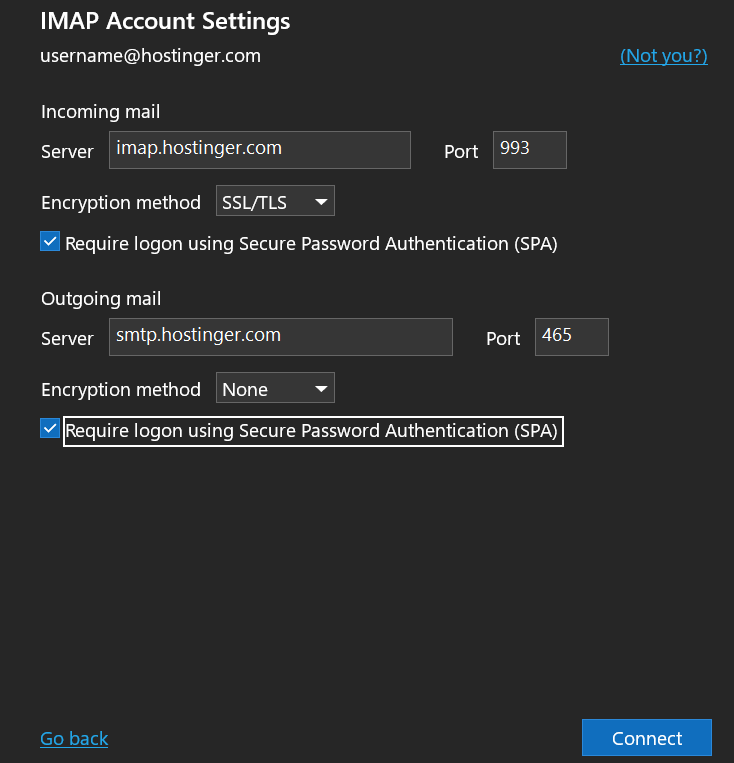The height and width of the screenshot is (763, 734).
Task: Uncheck the outgoing mail SPA checkbox
Action: pyautogui.click(x=50, y=429)
